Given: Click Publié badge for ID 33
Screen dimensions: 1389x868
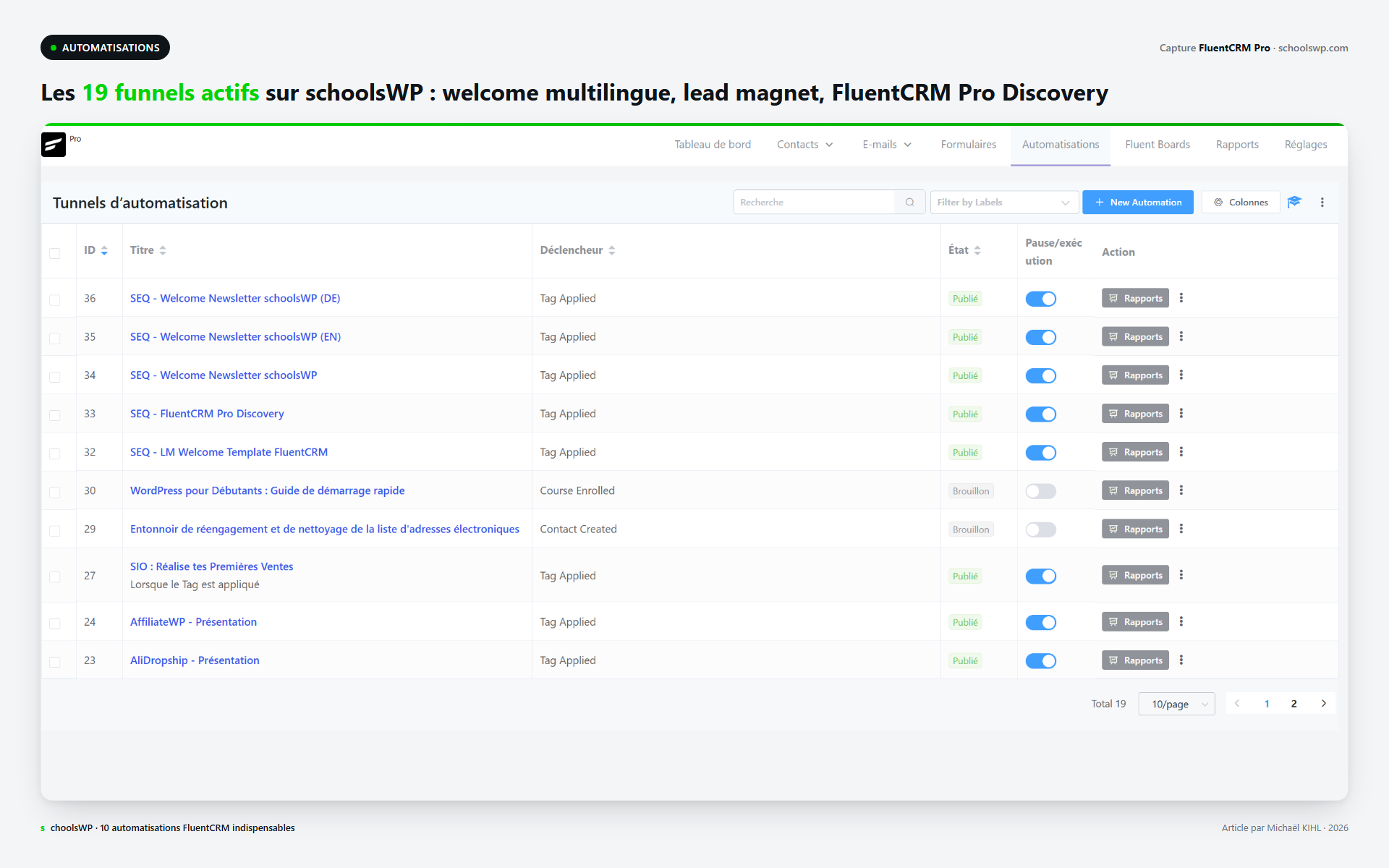Looking at the screenshot, I should pos(965,414).
